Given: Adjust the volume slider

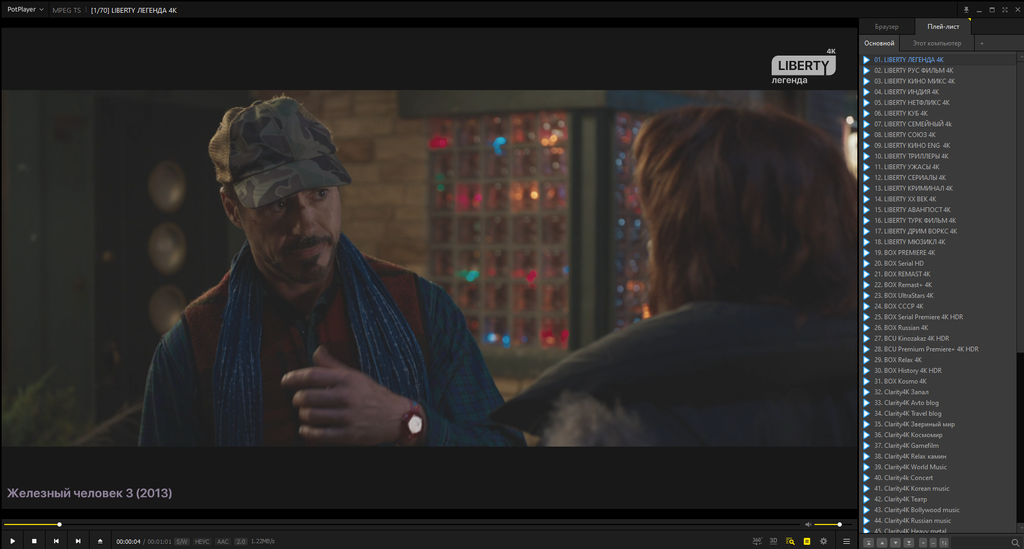Looking at the screenshot, I should pos(833,524).
